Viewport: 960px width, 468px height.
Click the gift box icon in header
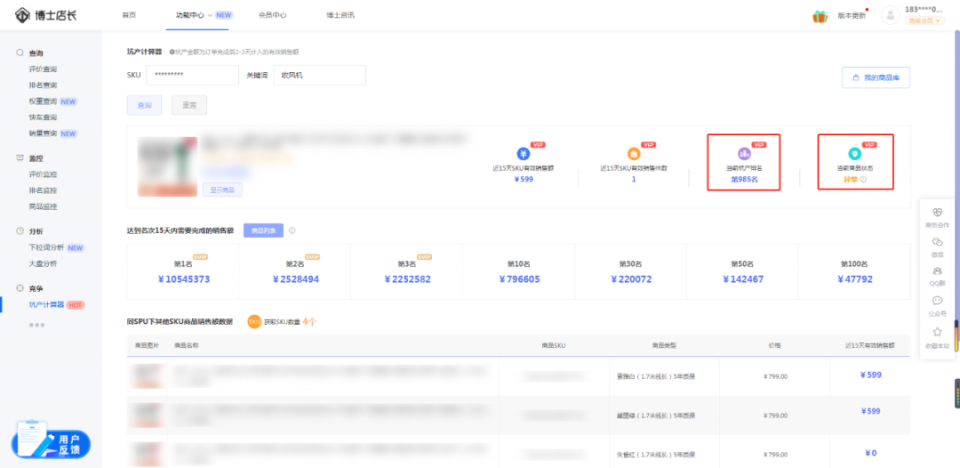tap(819, 16)
